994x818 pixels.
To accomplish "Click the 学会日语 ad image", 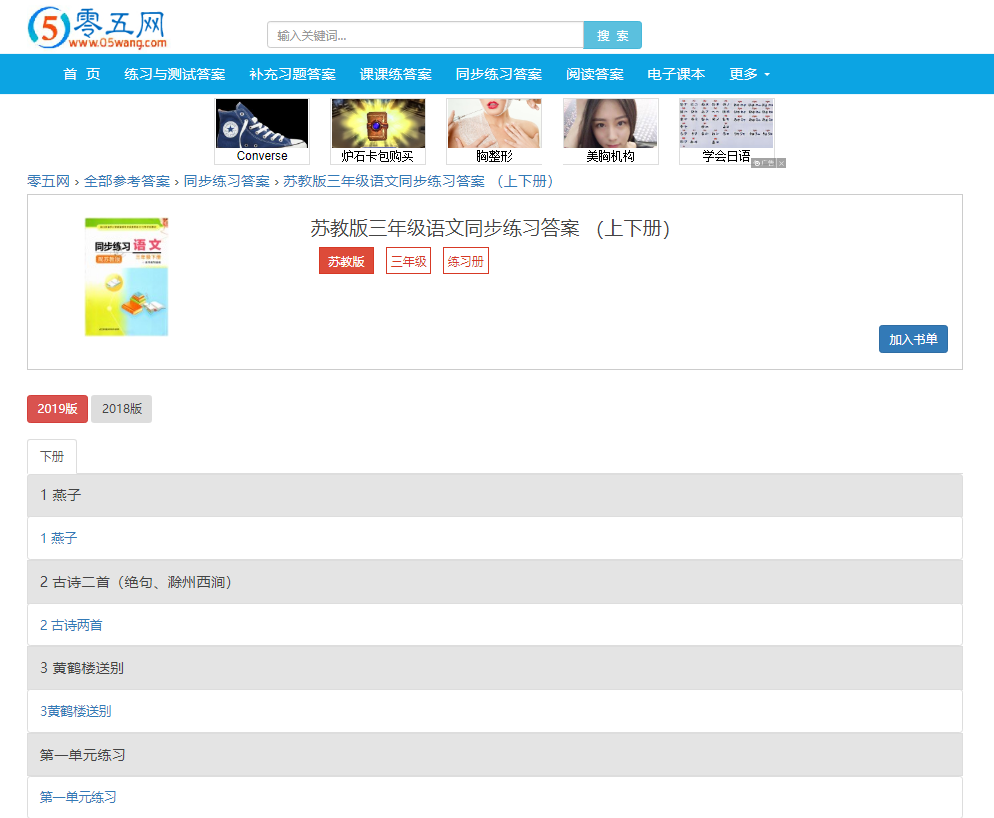I will pyautogui.click(x=726, y=124).
